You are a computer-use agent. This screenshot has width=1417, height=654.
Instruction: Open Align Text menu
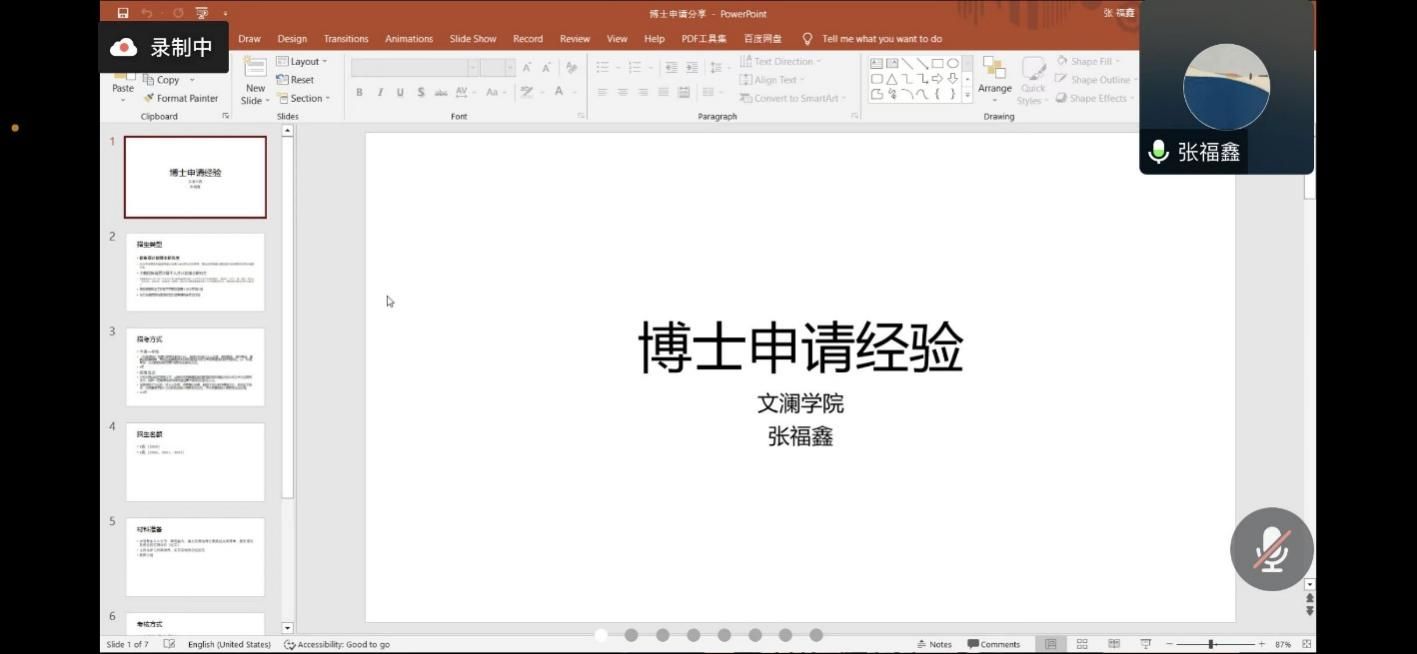pos(773,80)
